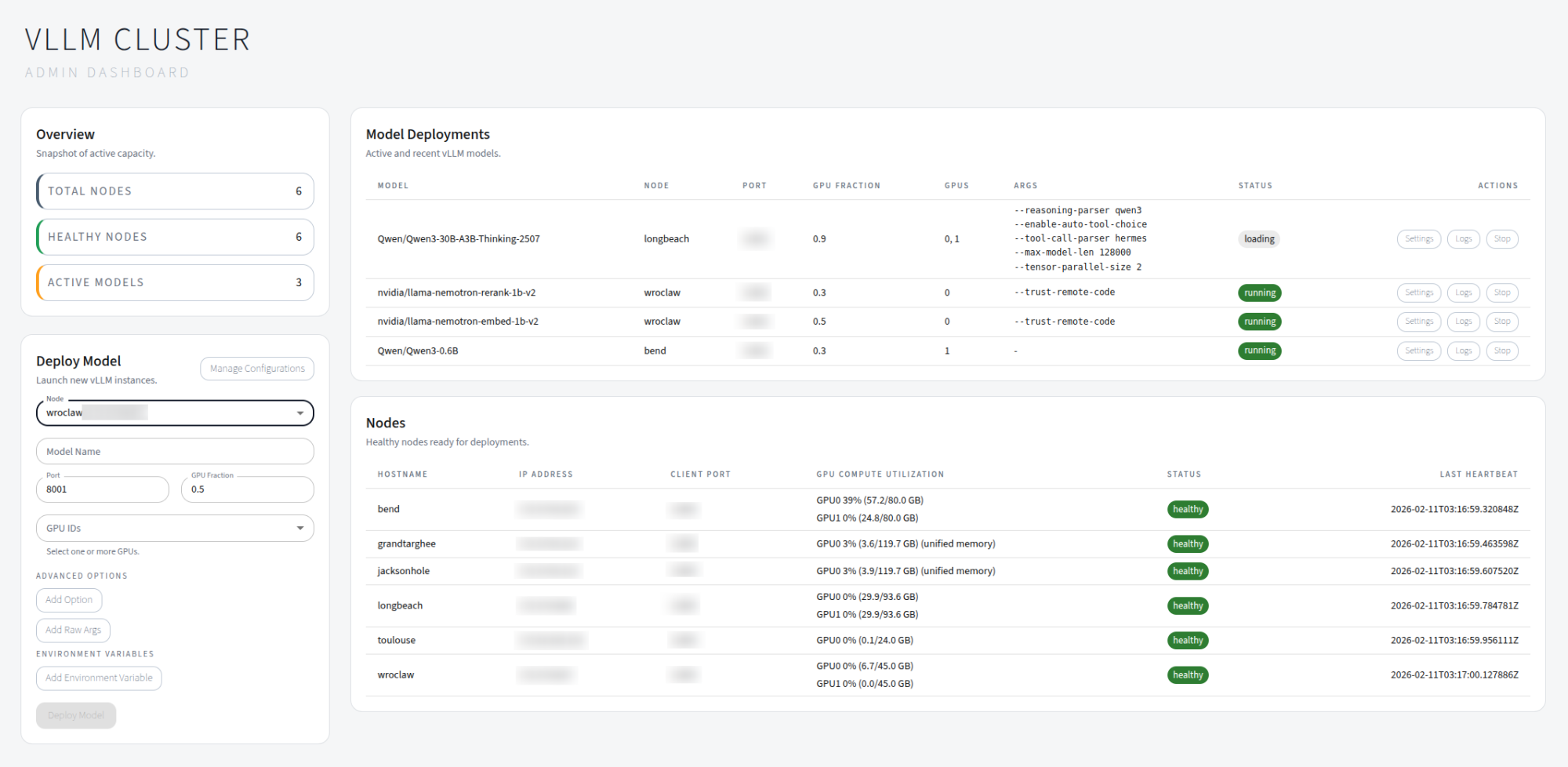Click heartbeat 2026-02-11T03:17:00.127886Z for wroclaw

(x=1454, y=675)
